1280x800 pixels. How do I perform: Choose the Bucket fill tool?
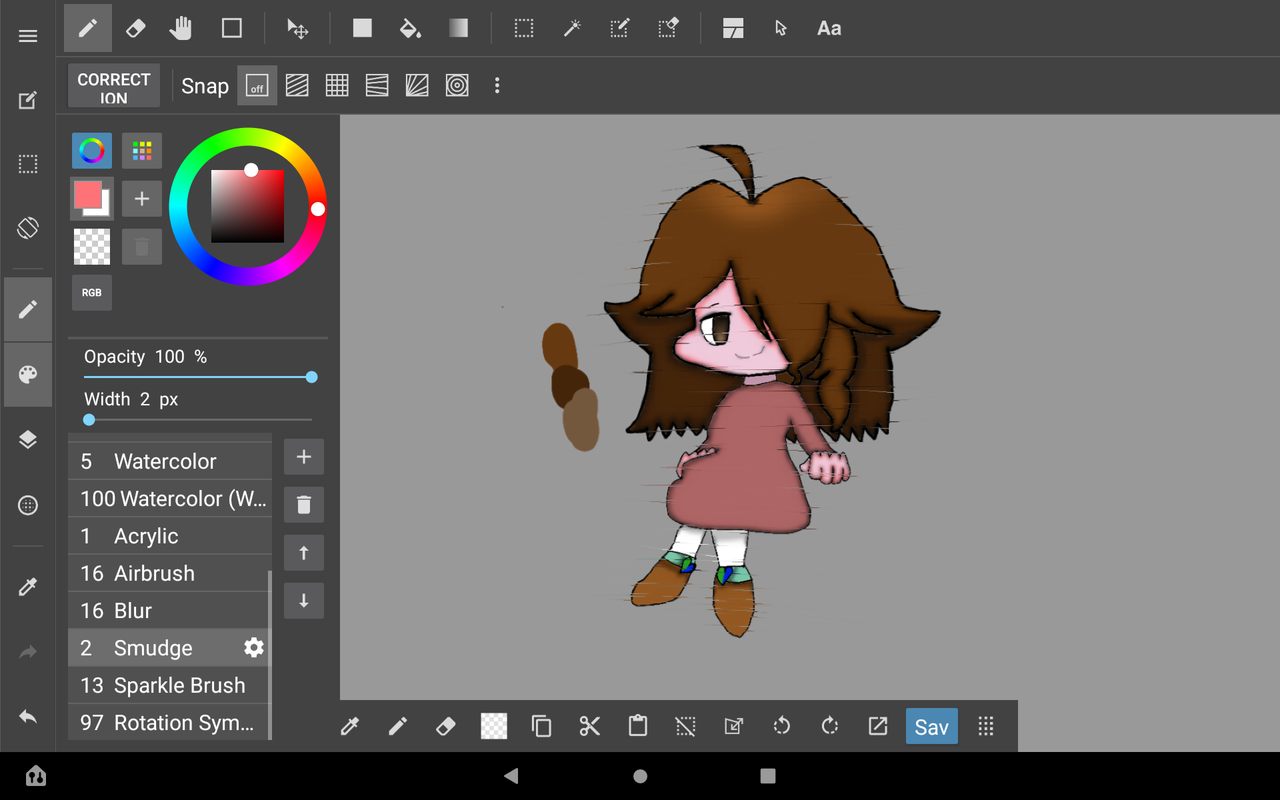[410, 29]
